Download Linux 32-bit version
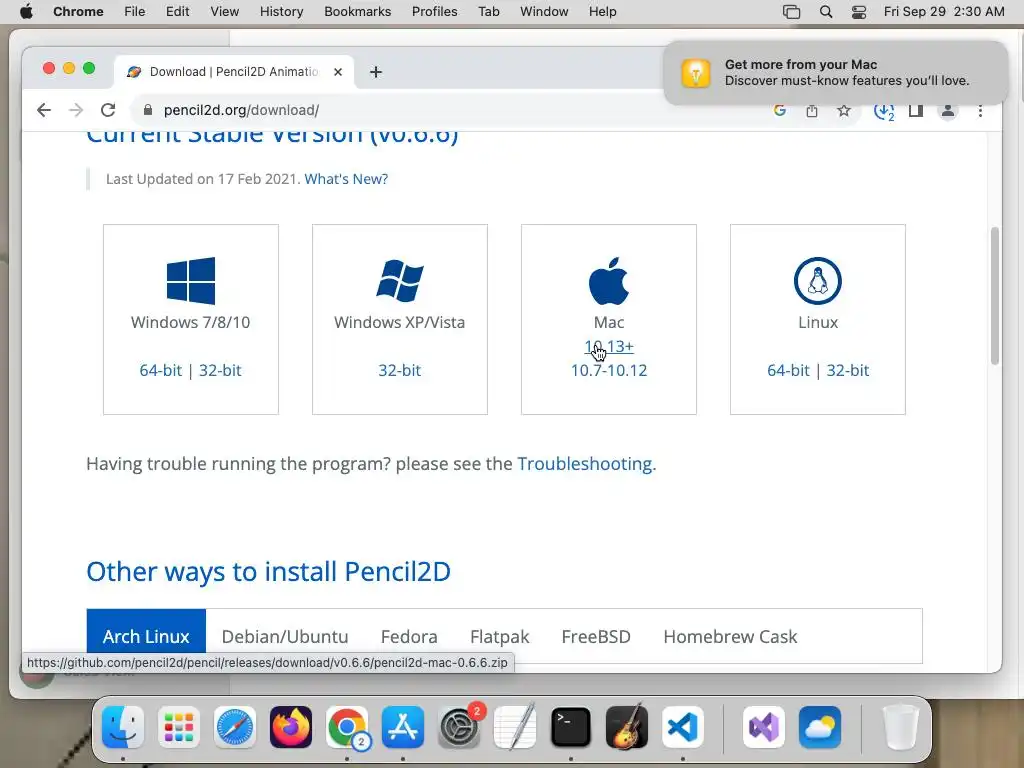The image size is (1024, 768). (848, 370)
